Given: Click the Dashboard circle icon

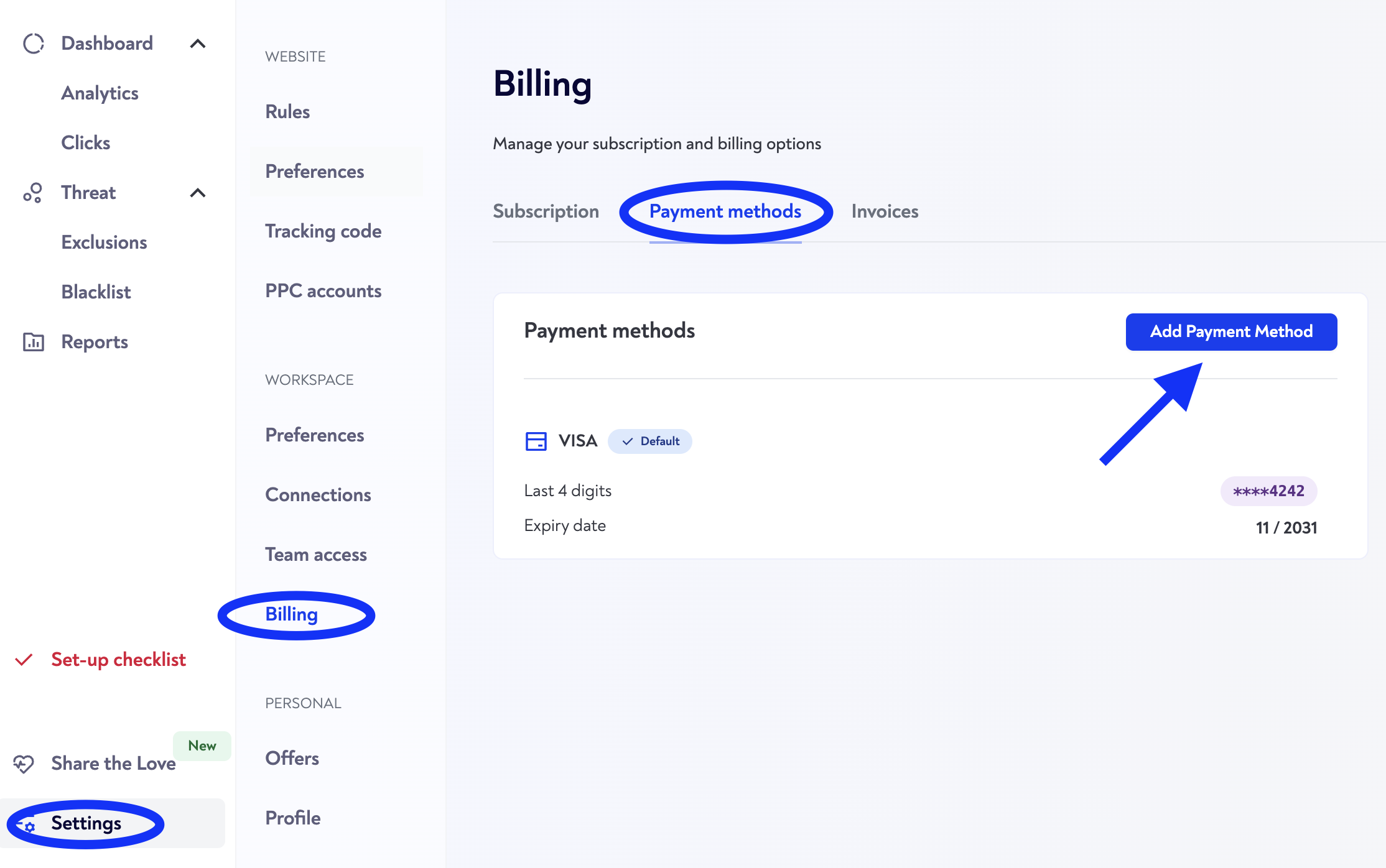Looking at the screenshot, I should point(34,44).
